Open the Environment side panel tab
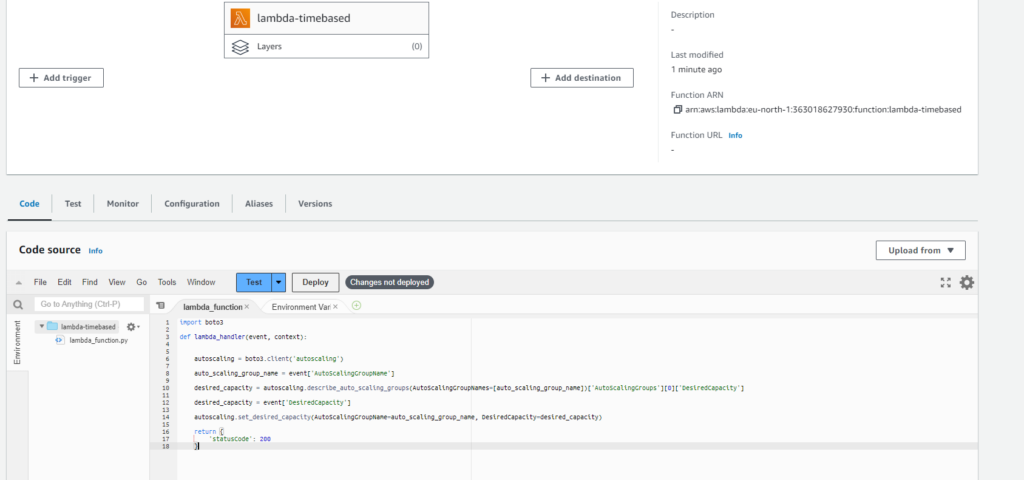Viewport: 1024px width, 480px height. point(18,342)
